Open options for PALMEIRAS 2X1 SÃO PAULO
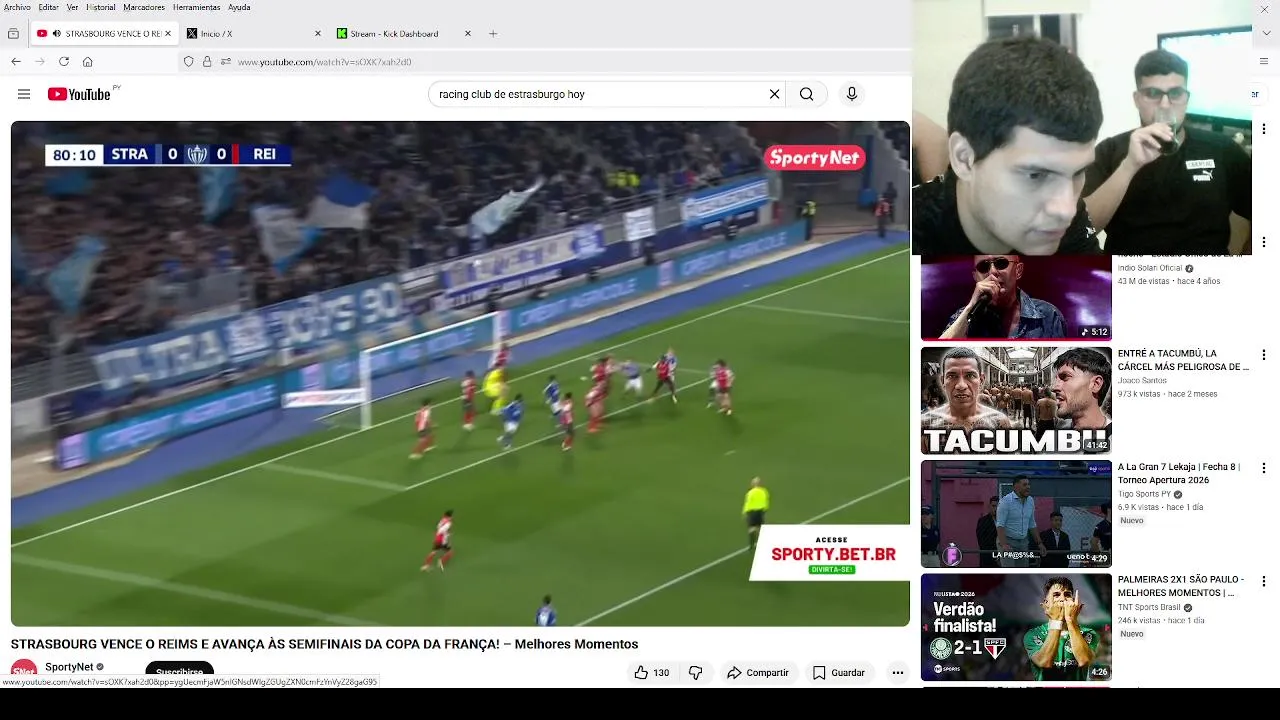 [x=1264, y=581]
